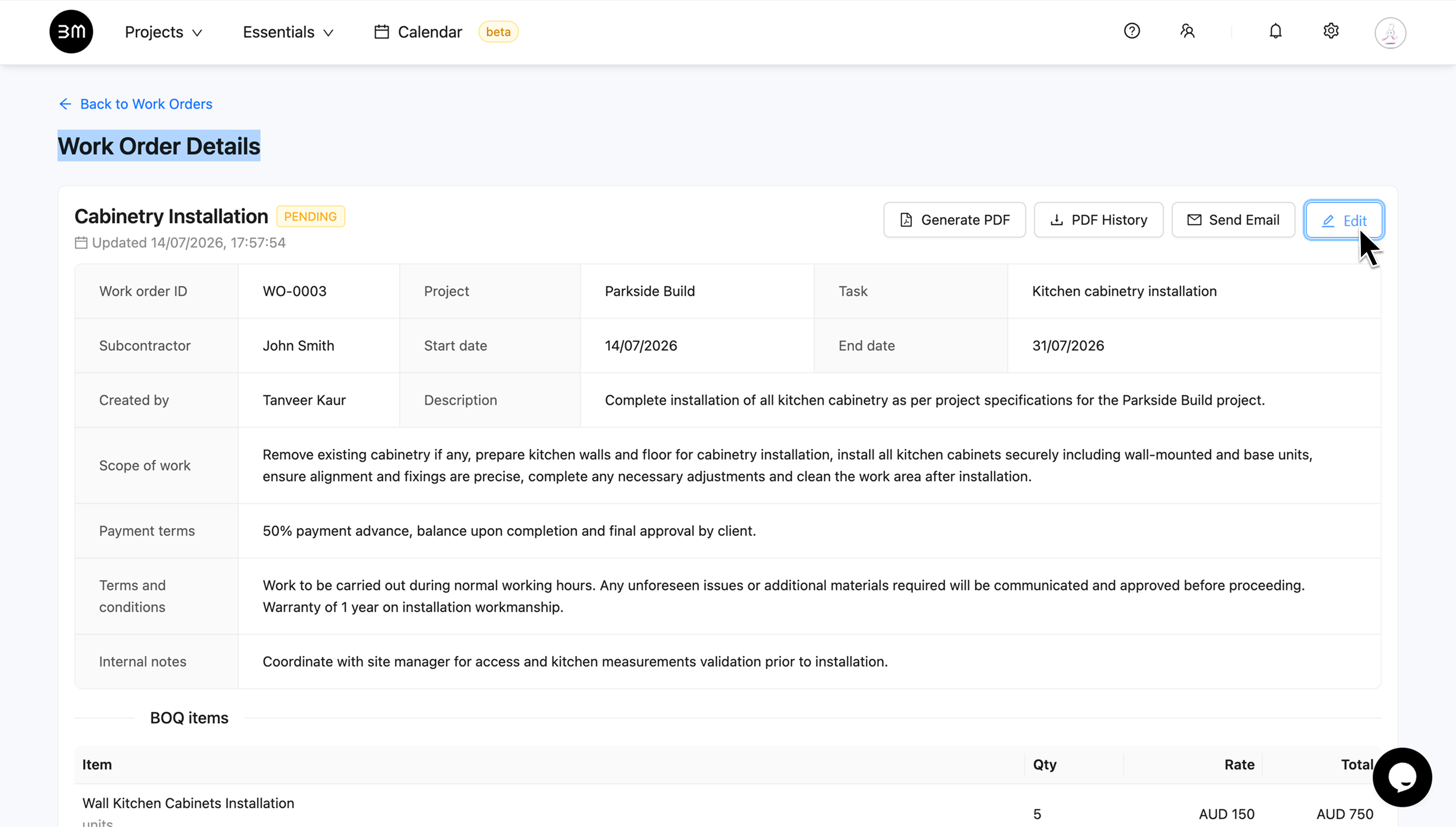This screenshot has width=1456, height=827.
Task: Click the team members icon
Action: coord(1188,31)
